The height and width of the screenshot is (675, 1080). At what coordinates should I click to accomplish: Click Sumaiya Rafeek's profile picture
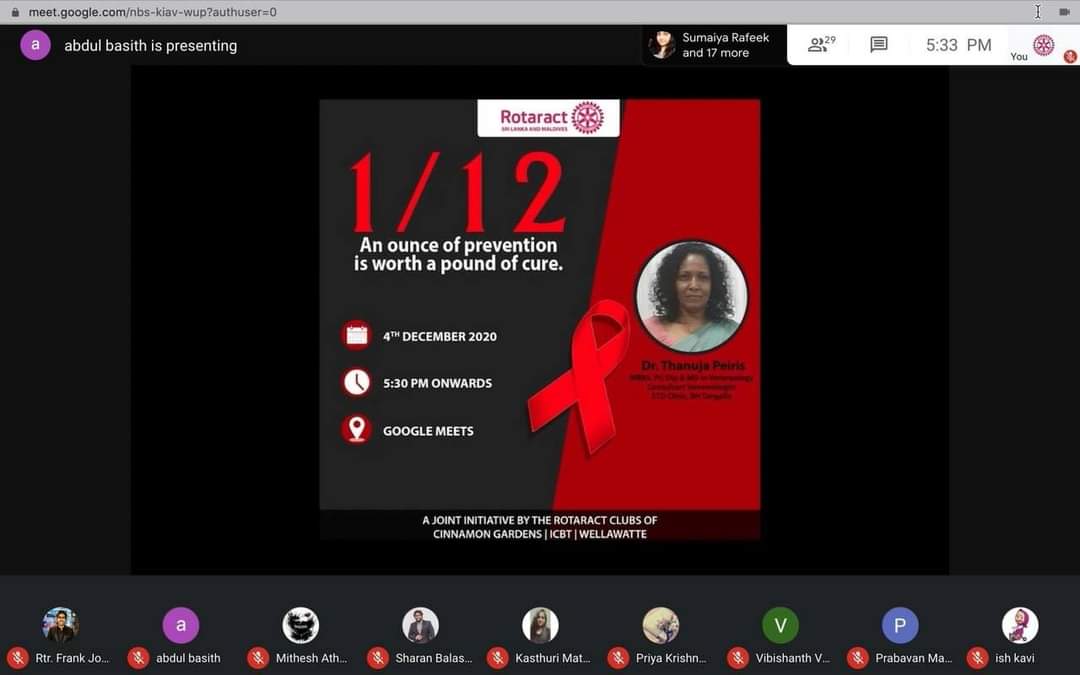(x=661, y=45)
